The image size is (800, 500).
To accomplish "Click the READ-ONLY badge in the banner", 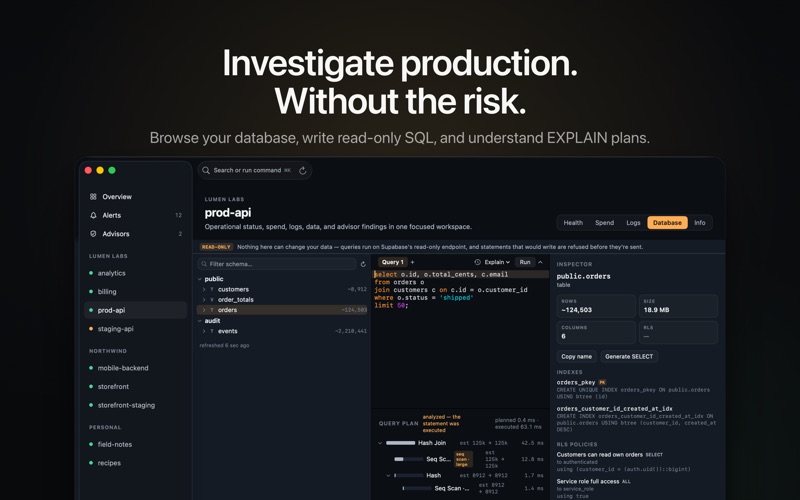I will coord(216,247).
